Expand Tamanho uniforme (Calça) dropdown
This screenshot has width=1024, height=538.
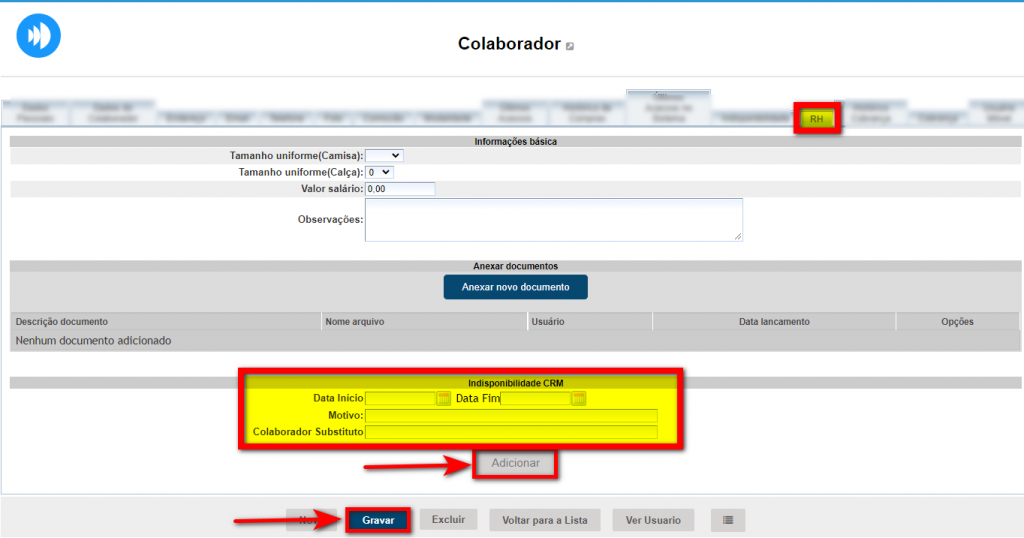(379, 172)
